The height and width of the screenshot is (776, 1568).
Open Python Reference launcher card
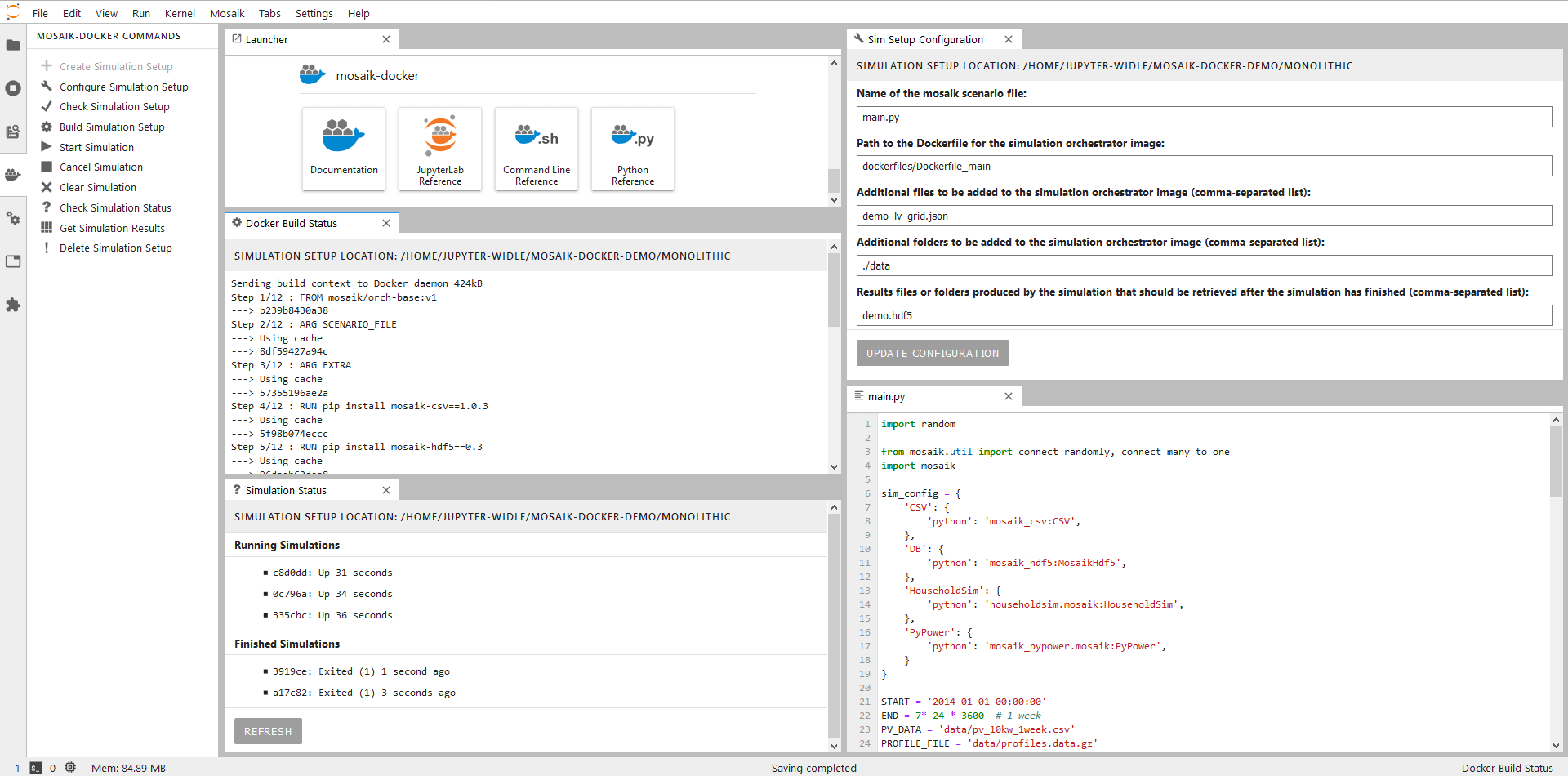pos(633,149)
